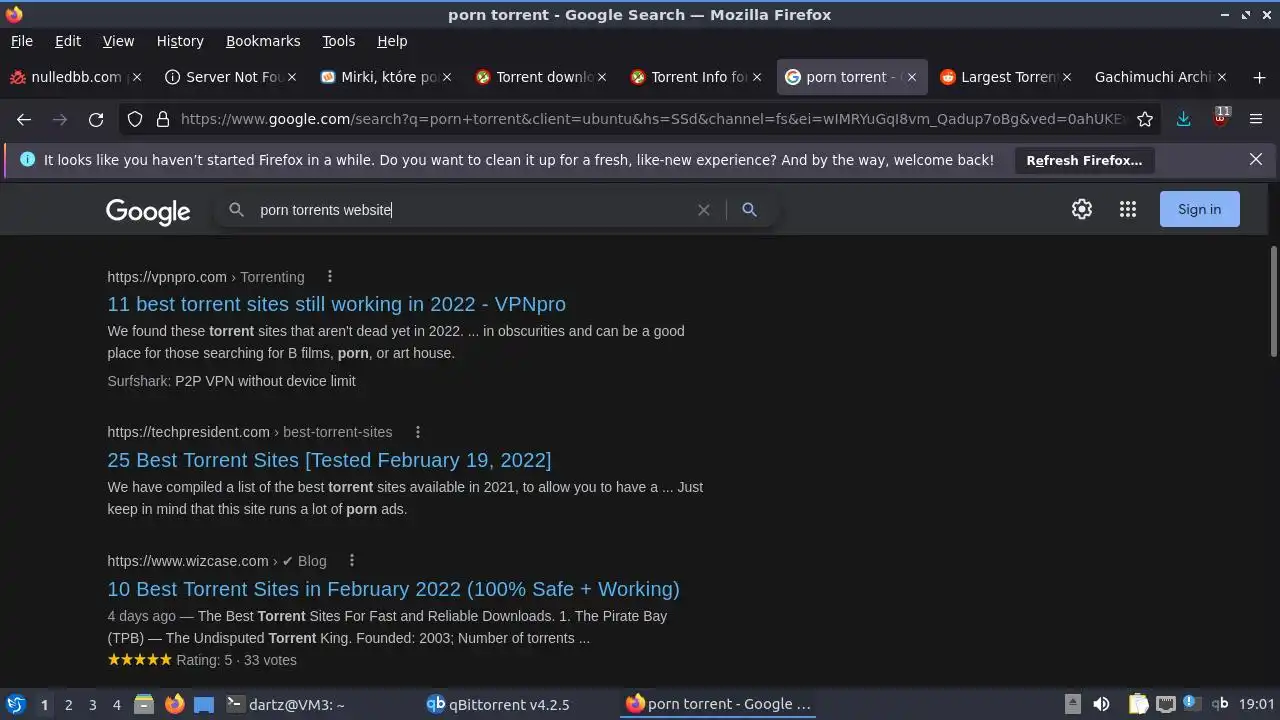Open the File menu

22,41
